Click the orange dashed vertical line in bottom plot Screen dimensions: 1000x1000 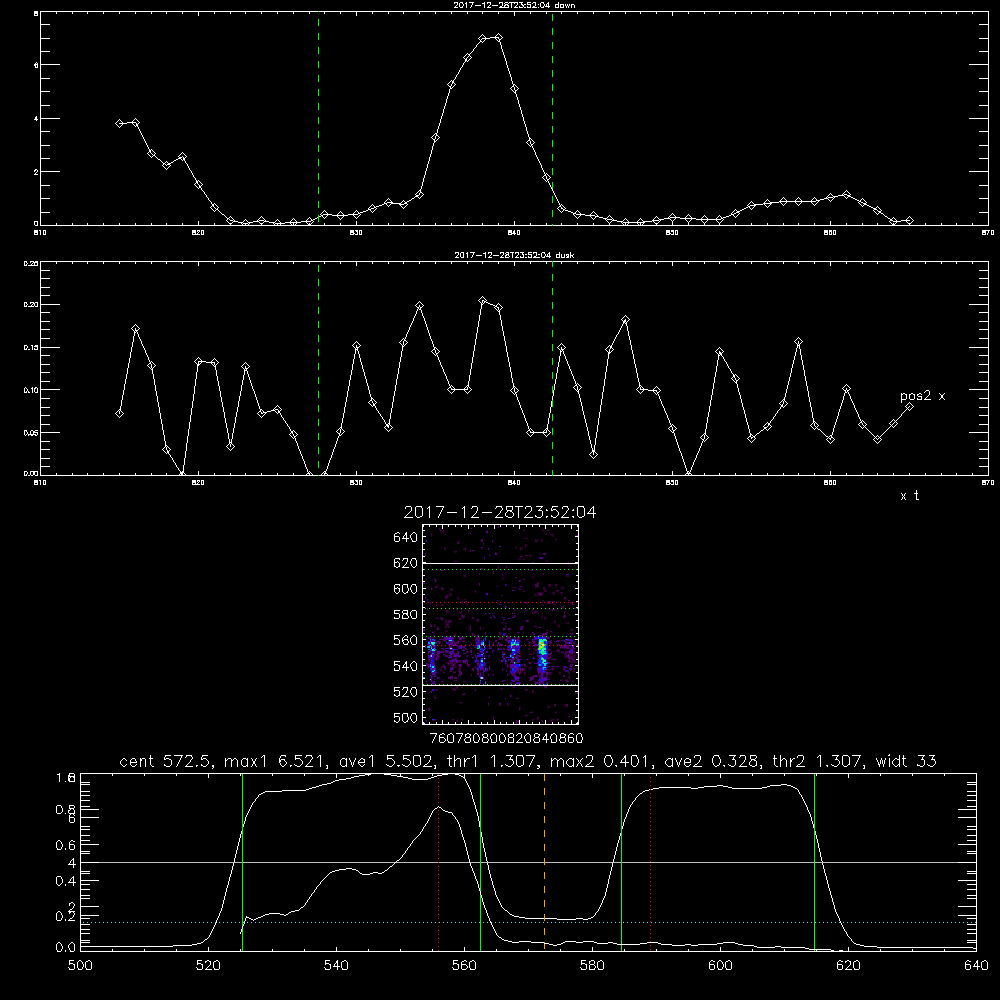click(544, 862)
